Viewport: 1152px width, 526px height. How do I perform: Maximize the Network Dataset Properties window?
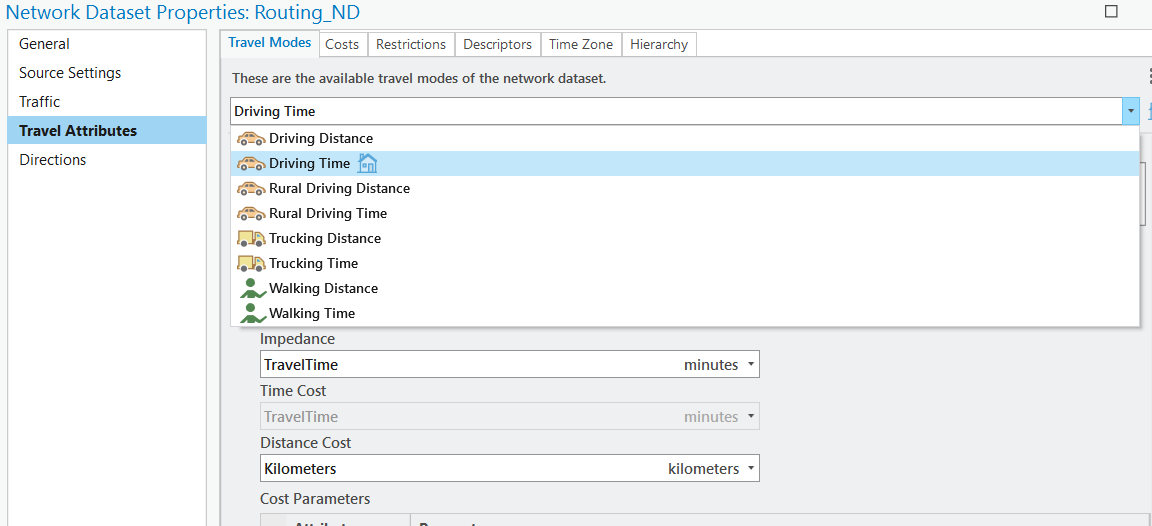(x=1111, y=12)
